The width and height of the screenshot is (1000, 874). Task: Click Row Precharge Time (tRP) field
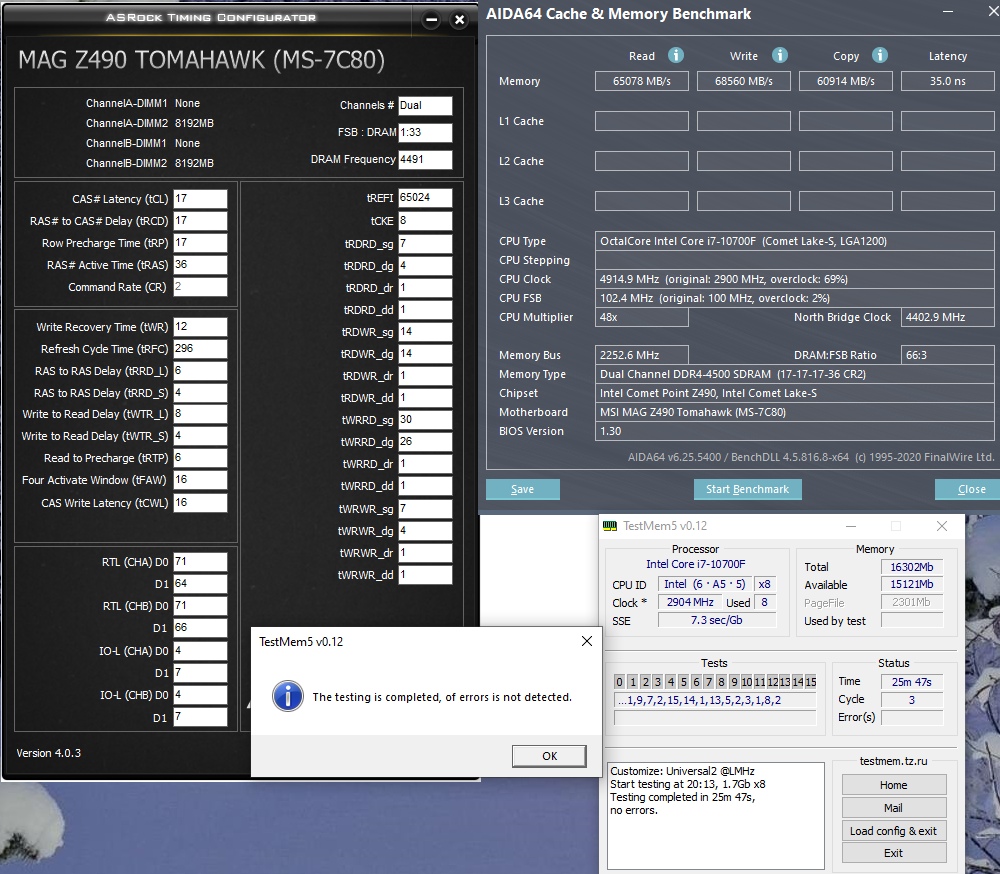click(x=200, y=242)
